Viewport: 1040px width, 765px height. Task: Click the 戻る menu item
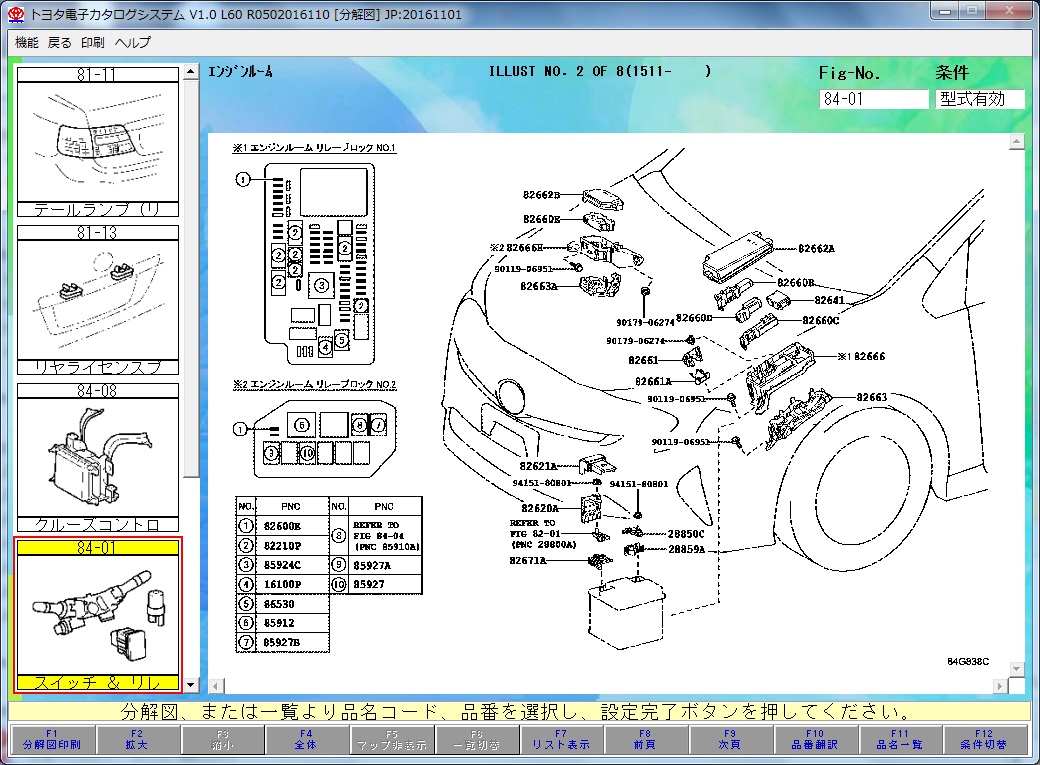point(60,42)
